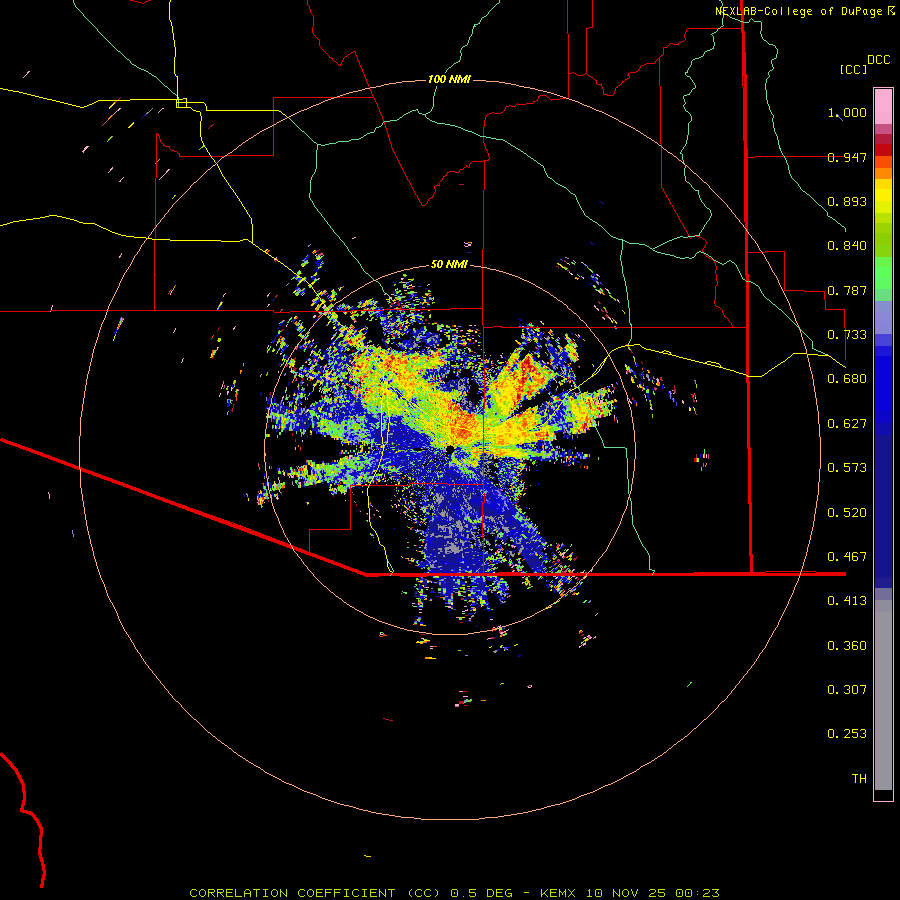Click the 0.520 scale value
The image size is (900, 900).
click(847, 513)
